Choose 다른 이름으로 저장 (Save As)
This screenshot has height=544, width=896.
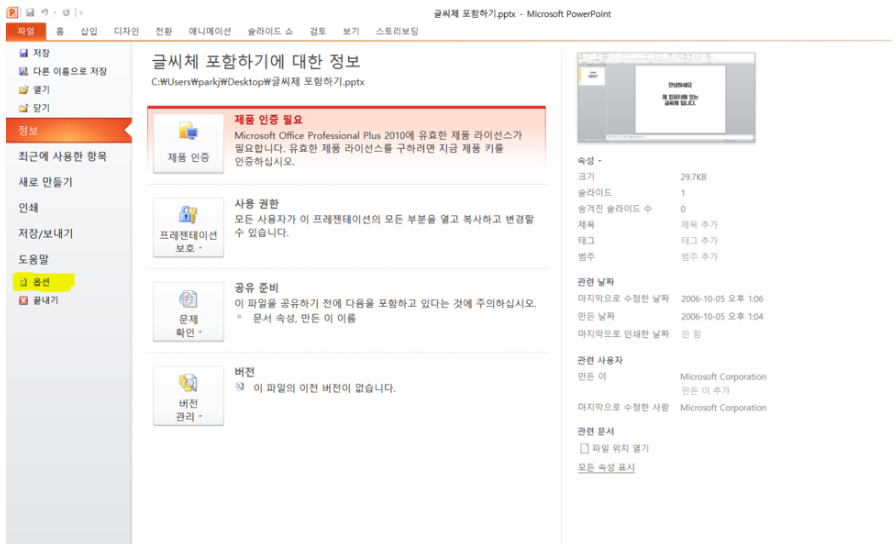63,71
